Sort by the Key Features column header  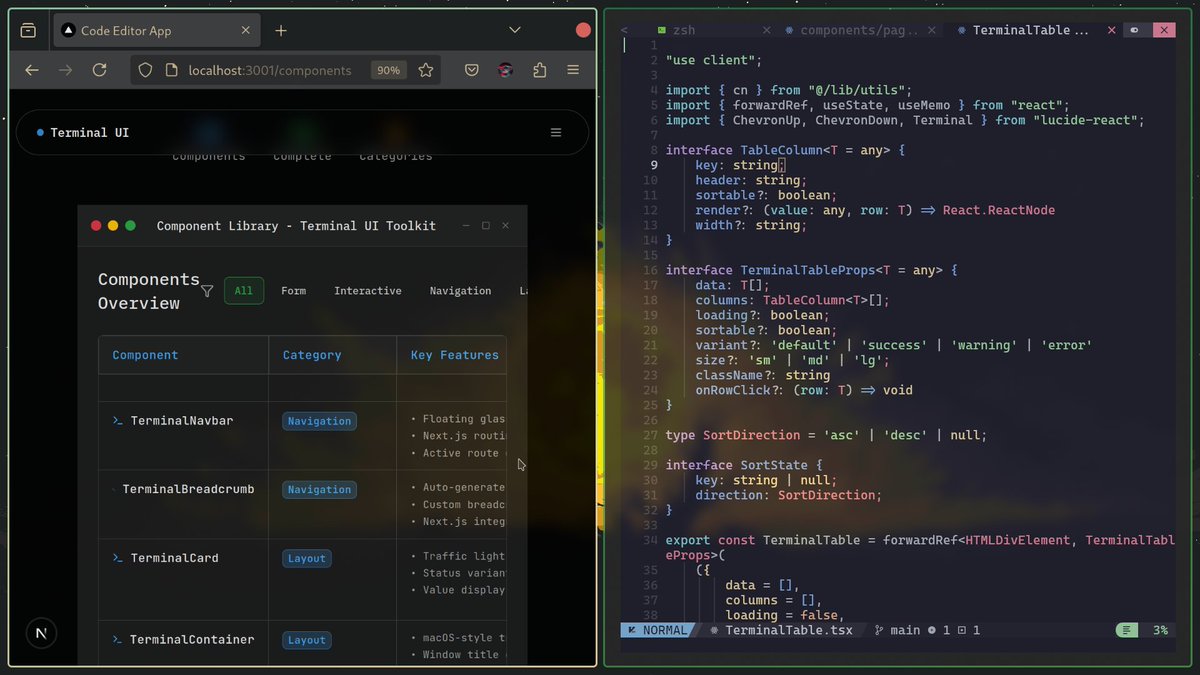(455, 355)
